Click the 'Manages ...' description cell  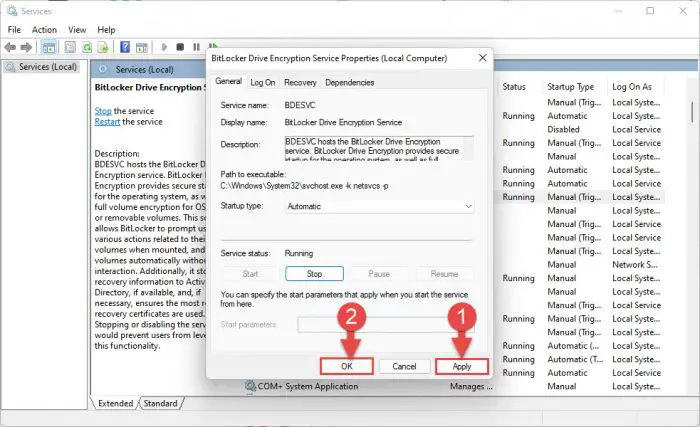click(x=471, y=386)
